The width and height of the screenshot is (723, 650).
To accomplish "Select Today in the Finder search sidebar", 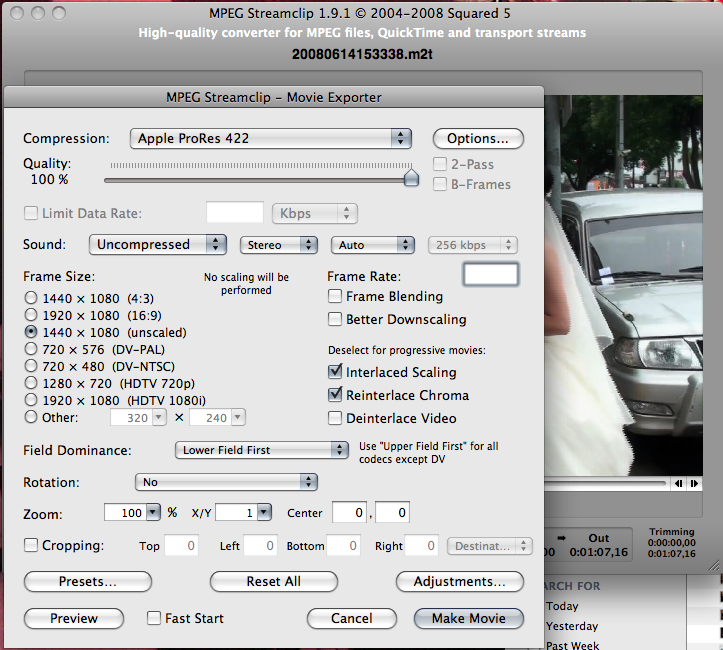I will click(x=562, y=606).
